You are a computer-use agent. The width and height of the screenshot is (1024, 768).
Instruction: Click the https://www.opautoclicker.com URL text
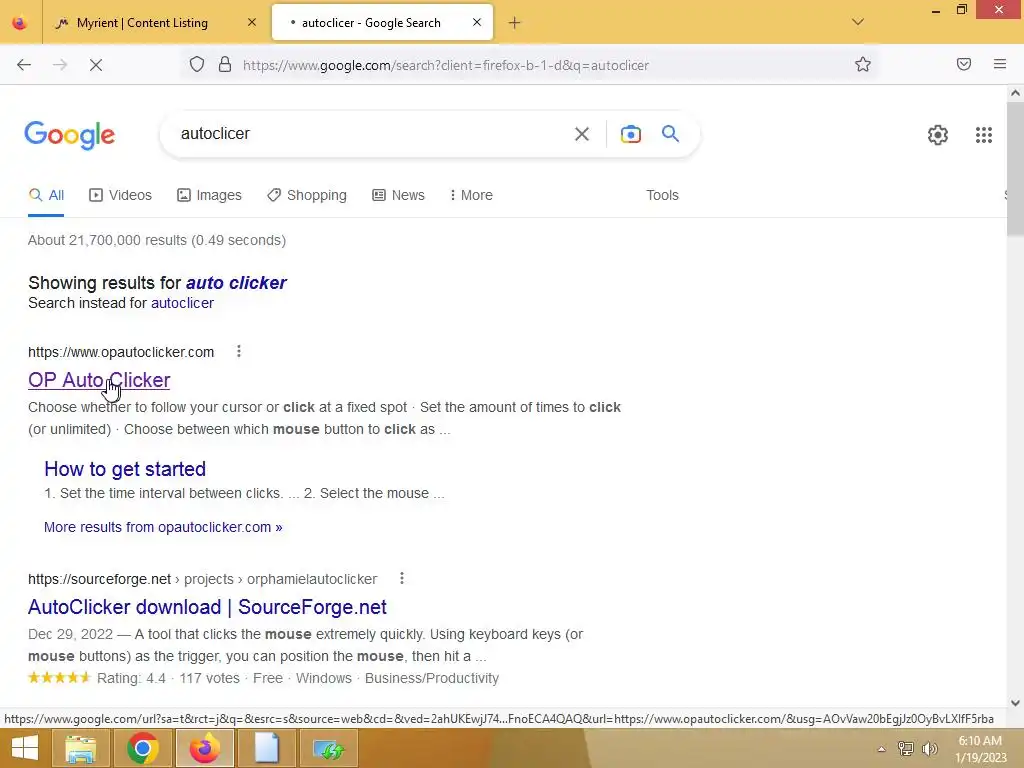pos(121,352)
